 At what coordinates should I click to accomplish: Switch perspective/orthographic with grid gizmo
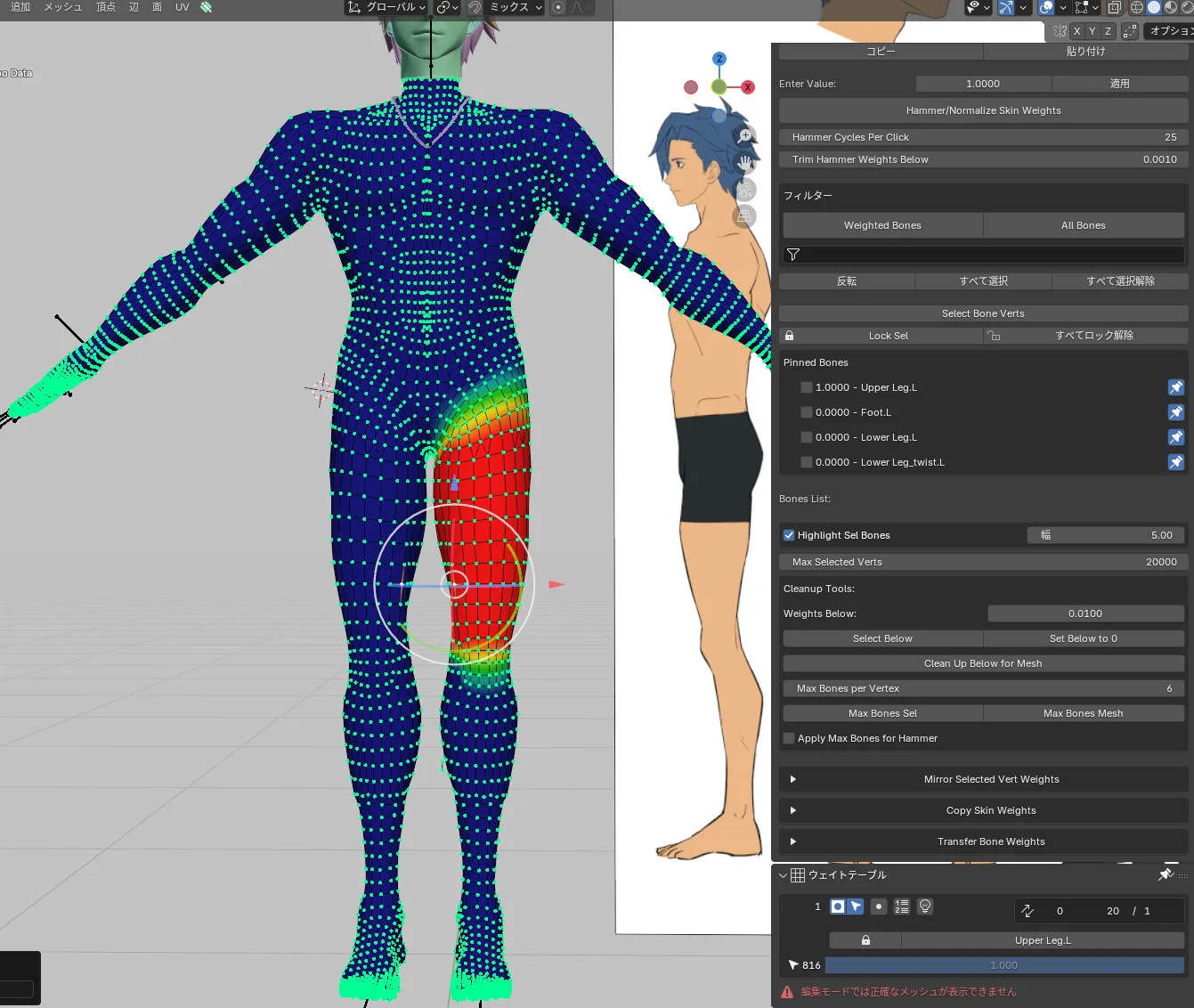(745, 216)
